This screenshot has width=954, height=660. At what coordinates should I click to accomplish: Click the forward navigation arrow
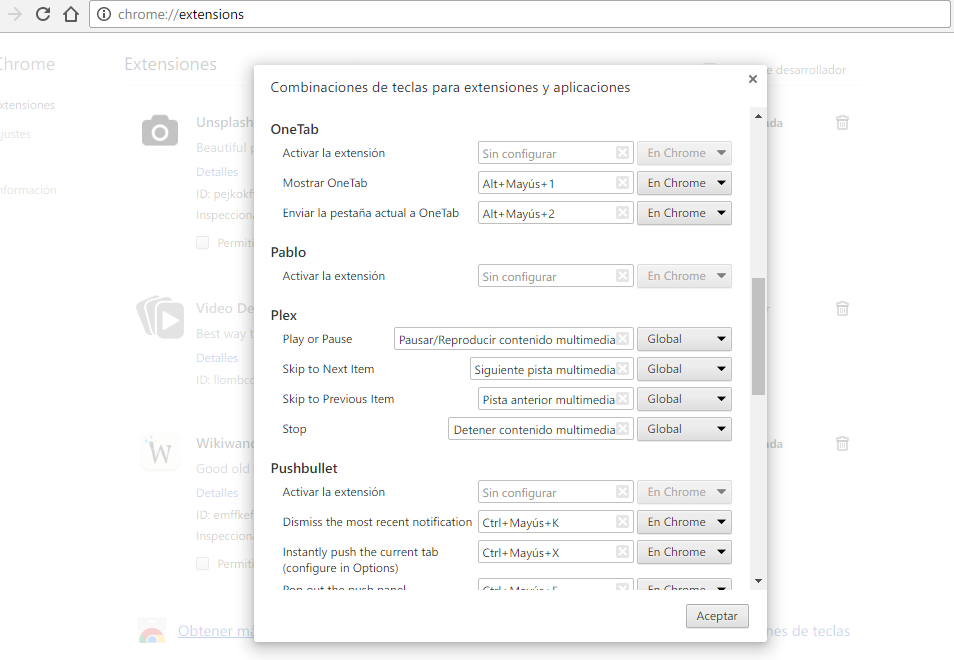tap(15, 14)
